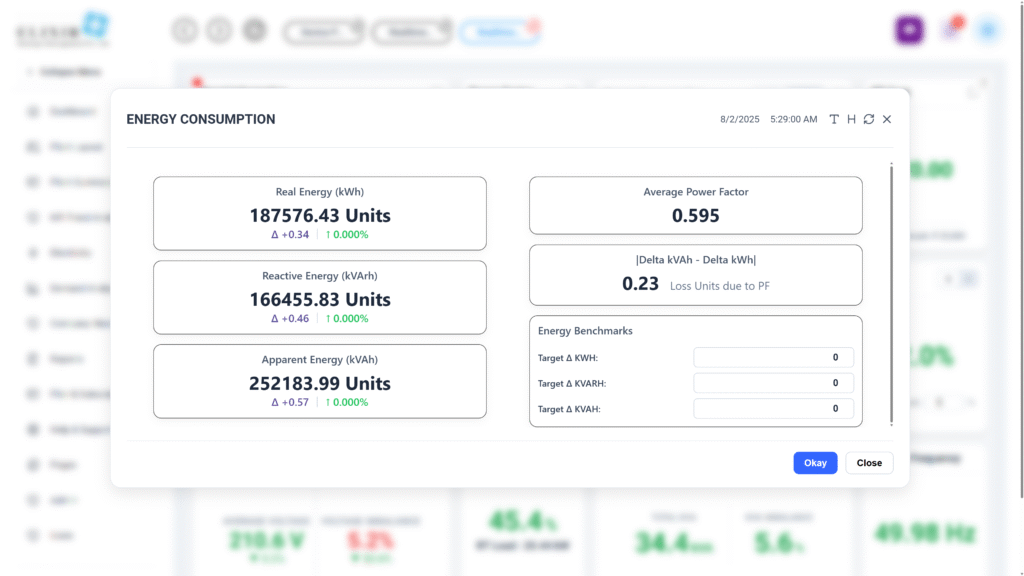Viewport: 1024px width, 576px height.
Task: Click the company logo in top-left
Action: tap(62, 30)
